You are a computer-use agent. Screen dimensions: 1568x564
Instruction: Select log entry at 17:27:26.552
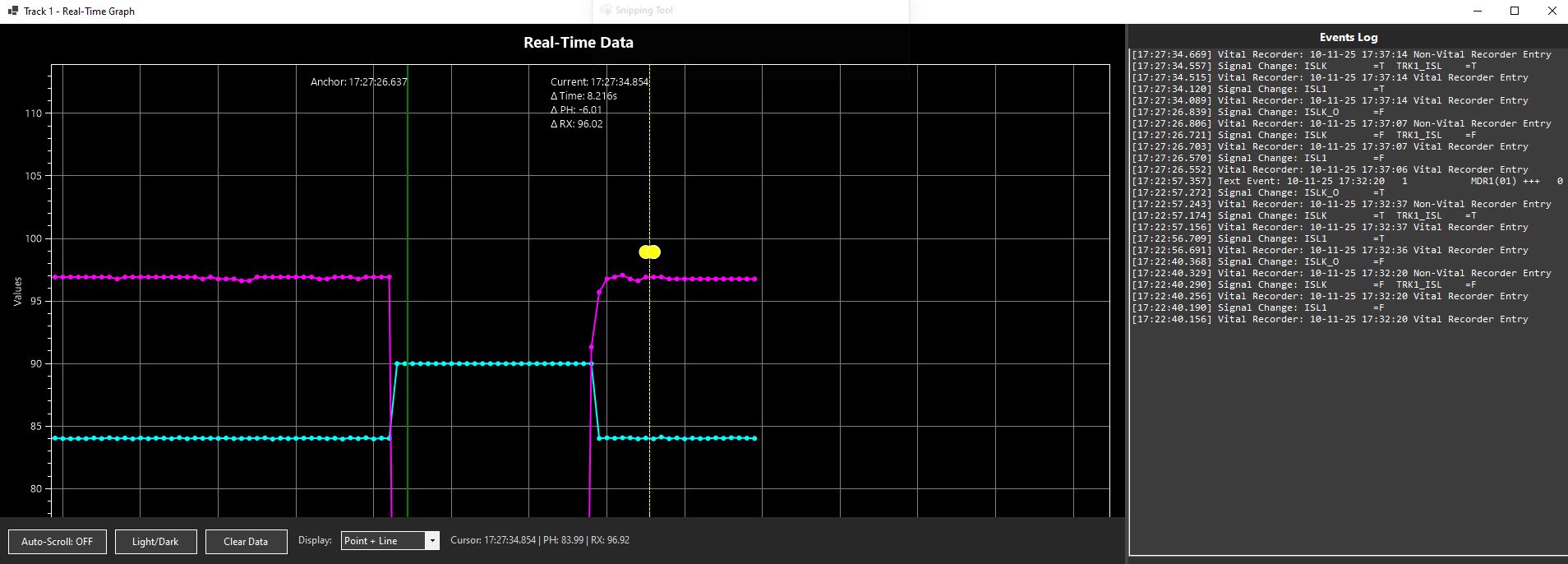coord(1330,169)
